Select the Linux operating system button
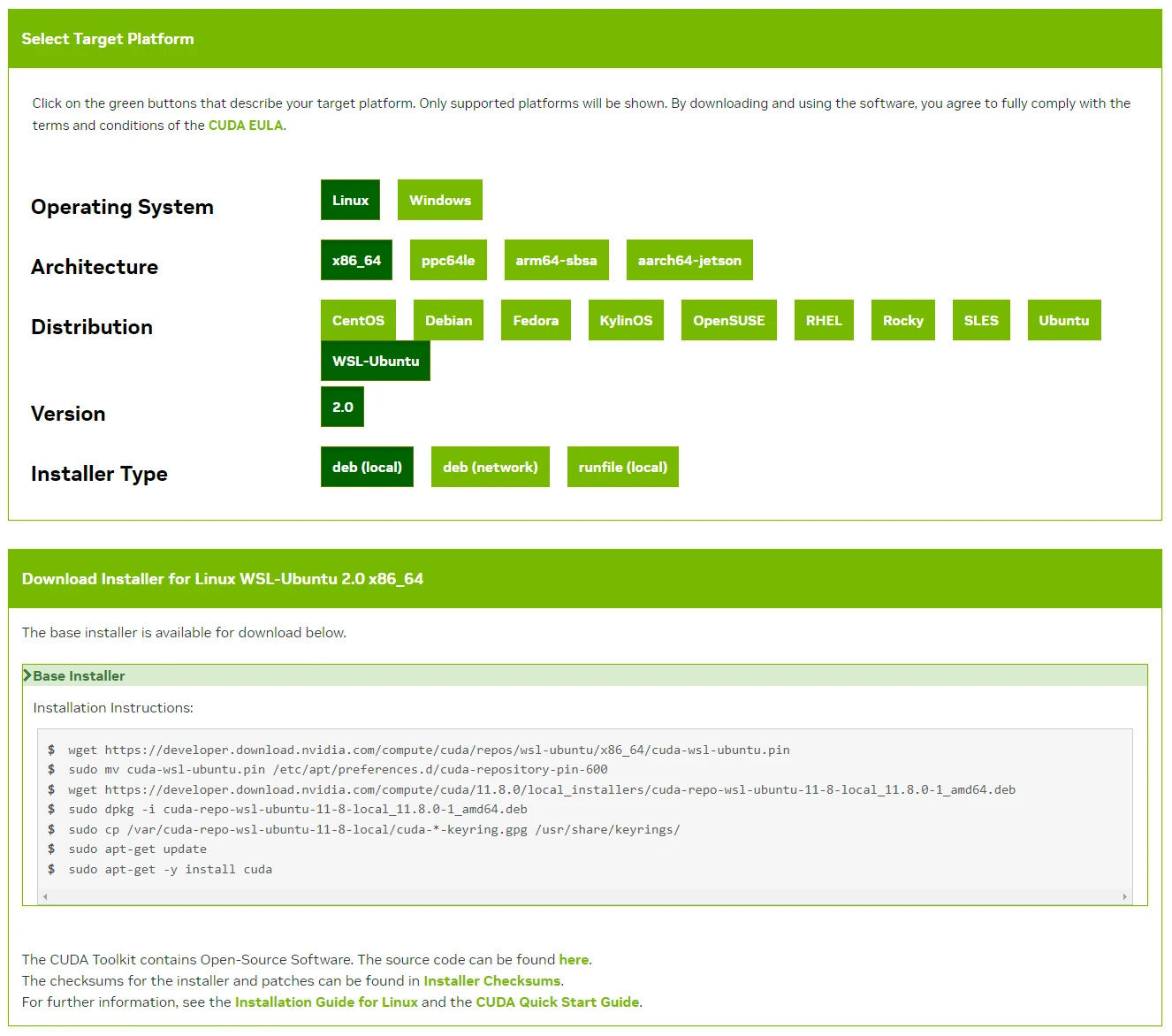This screenshot has height=1036, width=1172. point(350,200)
